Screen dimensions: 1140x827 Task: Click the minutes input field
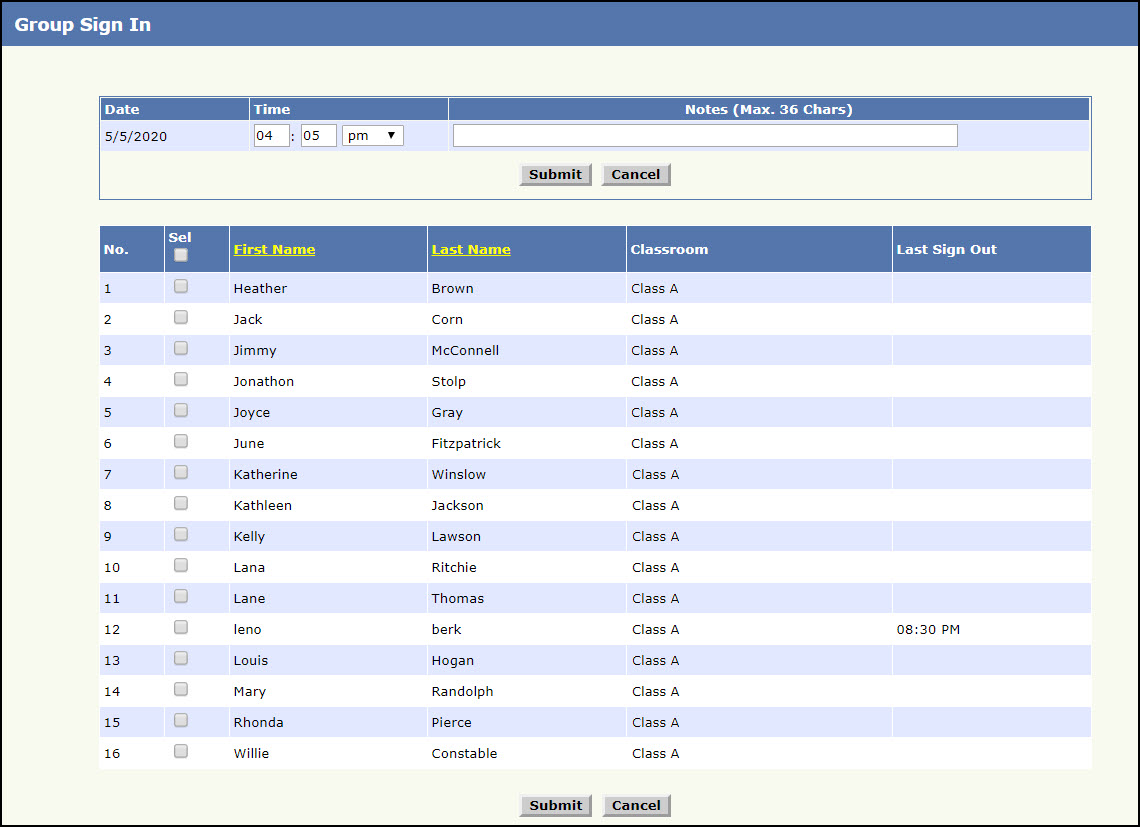click(x=318, y=135)
